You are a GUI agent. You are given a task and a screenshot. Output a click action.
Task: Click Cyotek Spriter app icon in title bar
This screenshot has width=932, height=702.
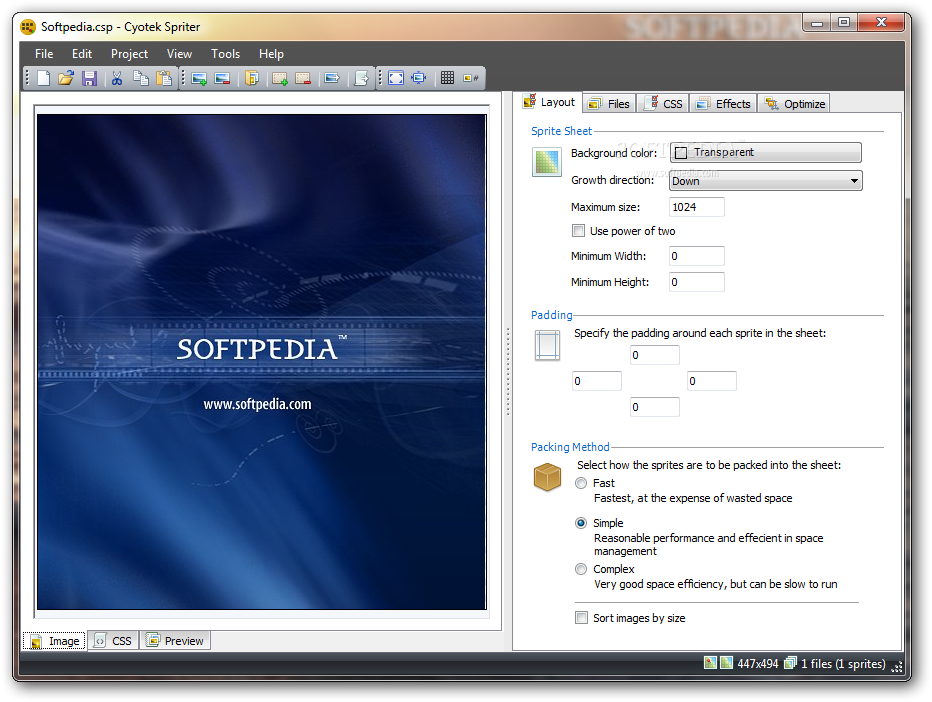coord(28,27)
